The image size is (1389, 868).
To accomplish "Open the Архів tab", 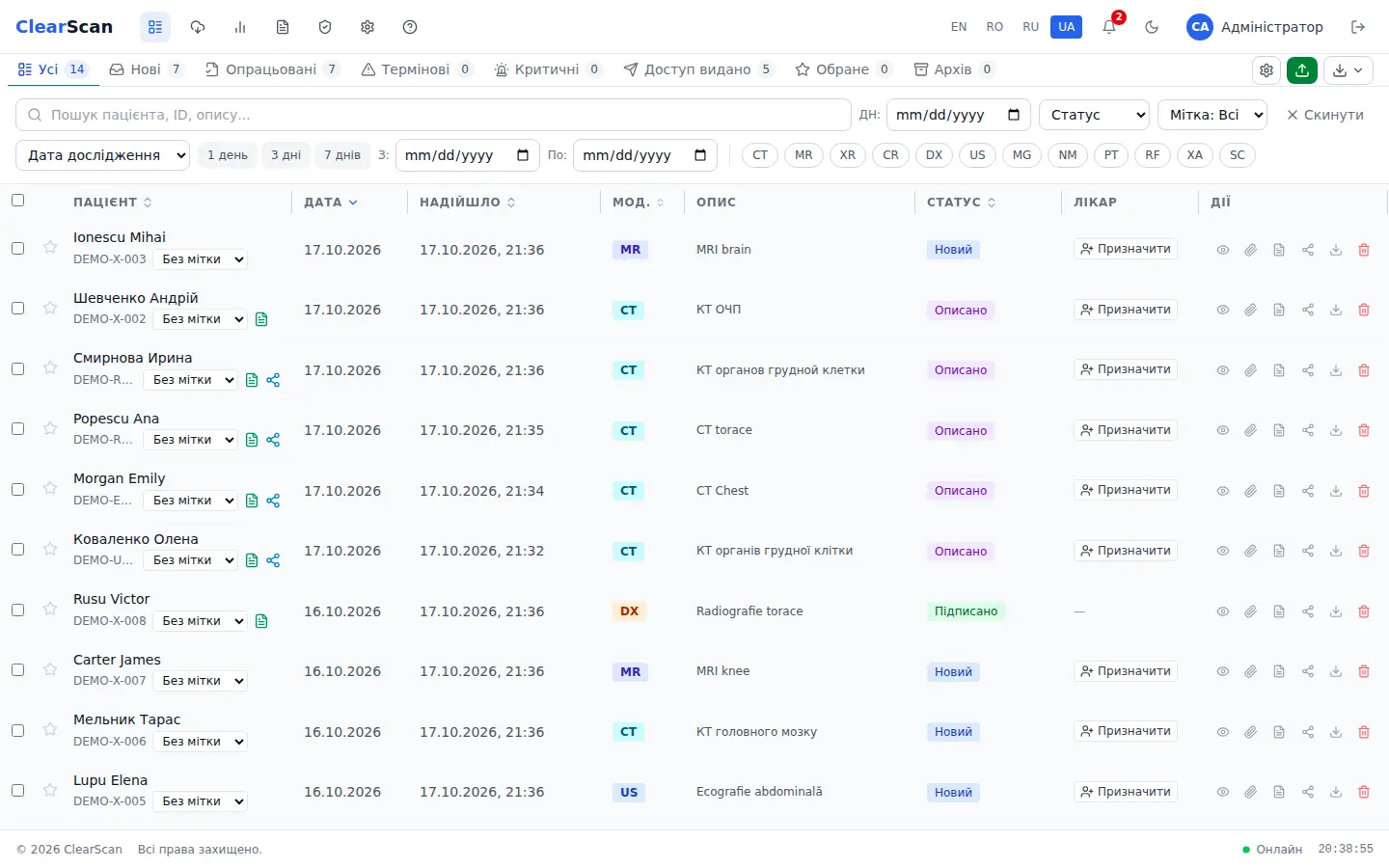I will (953, 69).
